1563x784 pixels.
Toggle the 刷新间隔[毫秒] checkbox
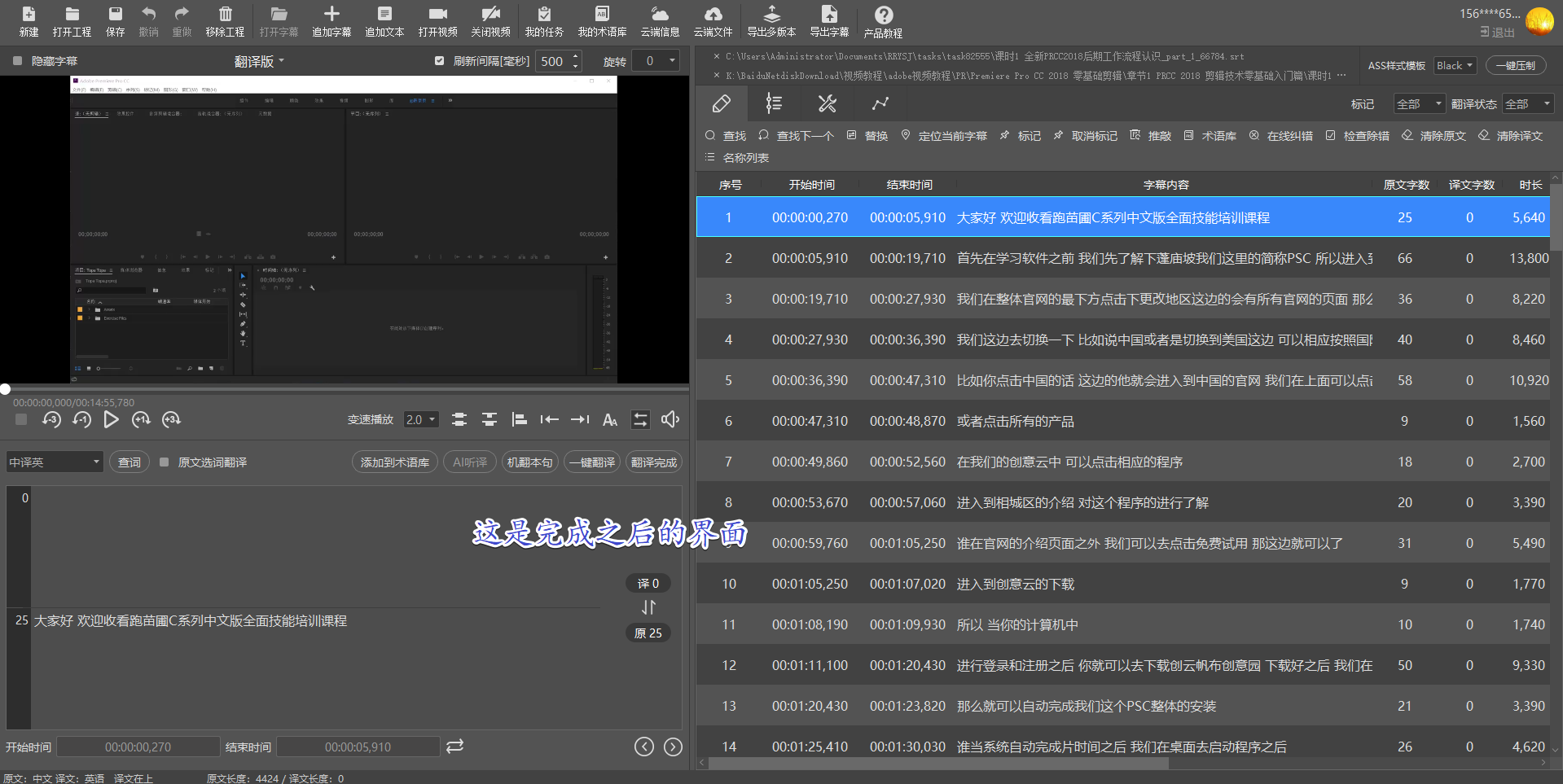[x=440, y=61]
